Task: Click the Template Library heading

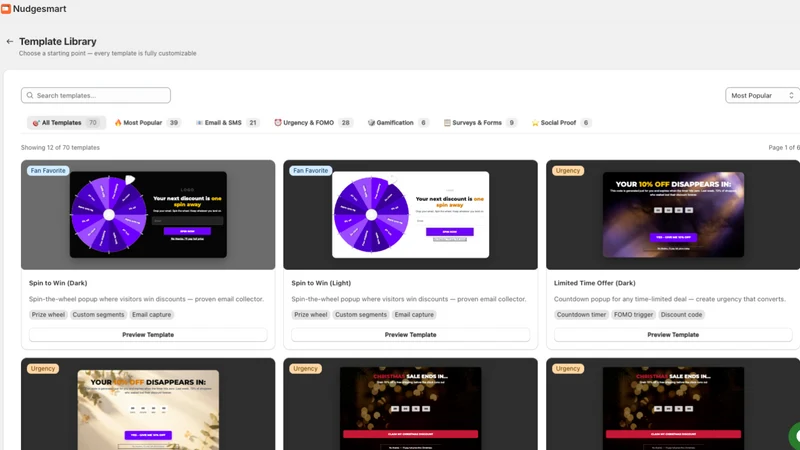Action: pyautogui.click(x=58, y=41)
